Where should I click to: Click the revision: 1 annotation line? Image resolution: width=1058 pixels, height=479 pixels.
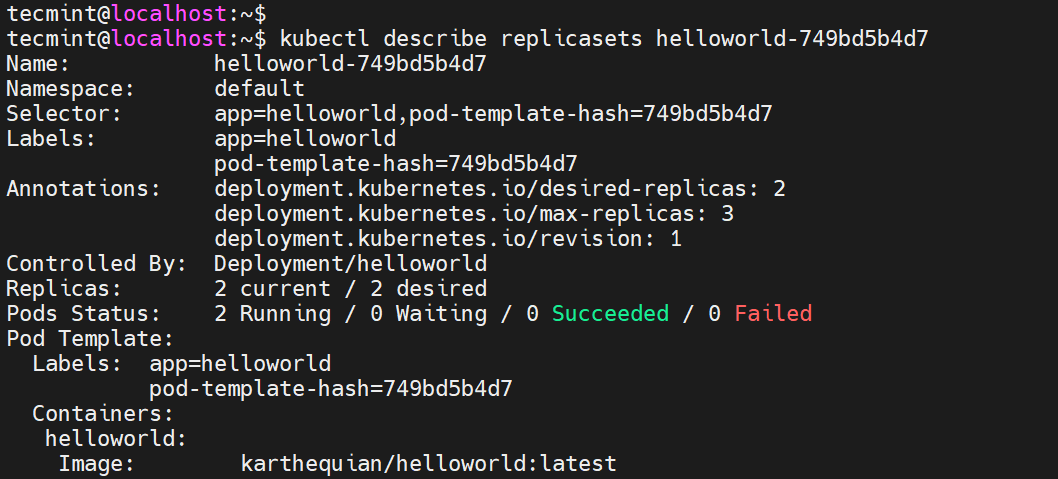(x=448, y=239)
